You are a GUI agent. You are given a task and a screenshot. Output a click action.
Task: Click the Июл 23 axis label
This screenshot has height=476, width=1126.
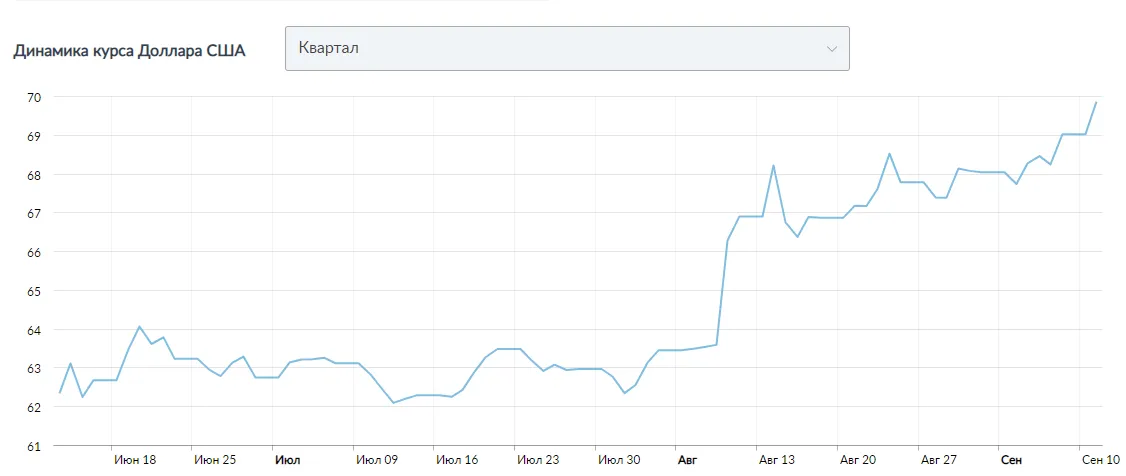(538, 459)
